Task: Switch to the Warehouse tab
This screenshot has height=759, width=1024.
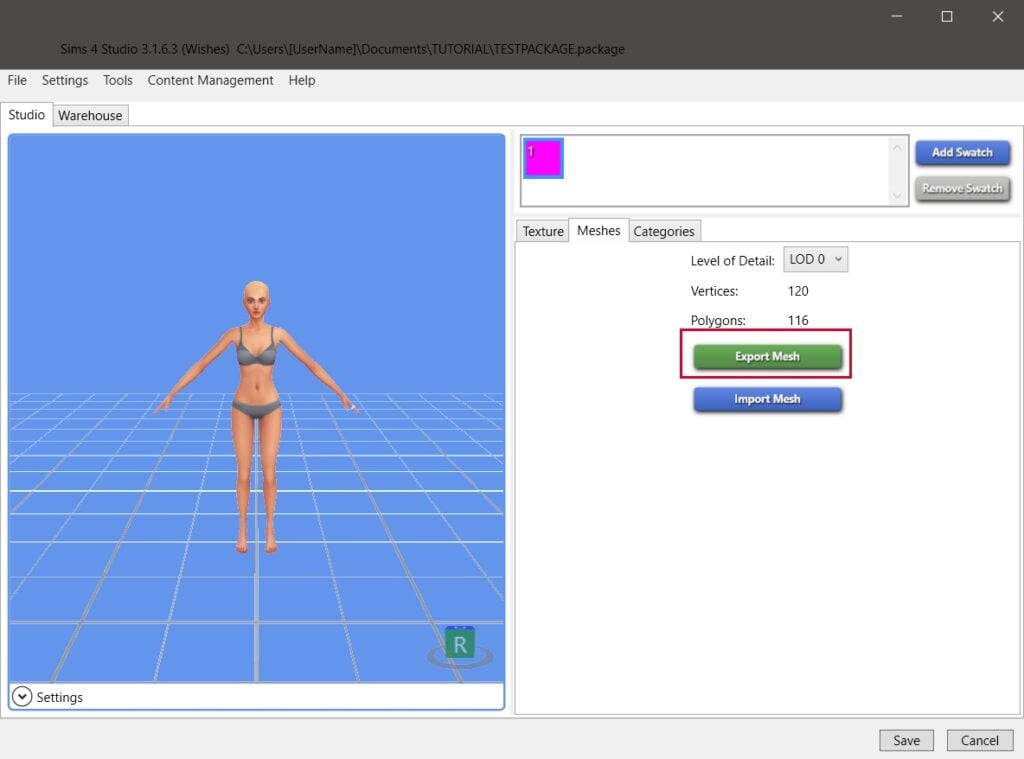Action: coord(90,116)
